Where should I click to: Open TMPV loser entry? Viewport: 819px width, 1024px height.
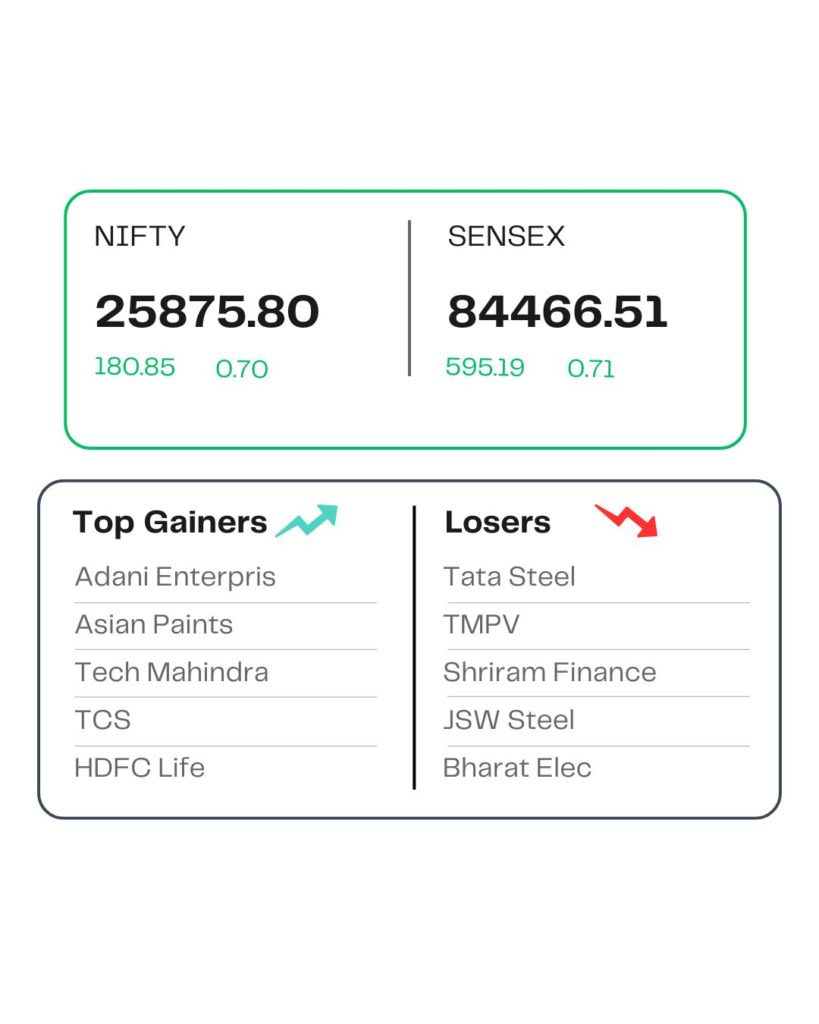[x=481, y=625]
